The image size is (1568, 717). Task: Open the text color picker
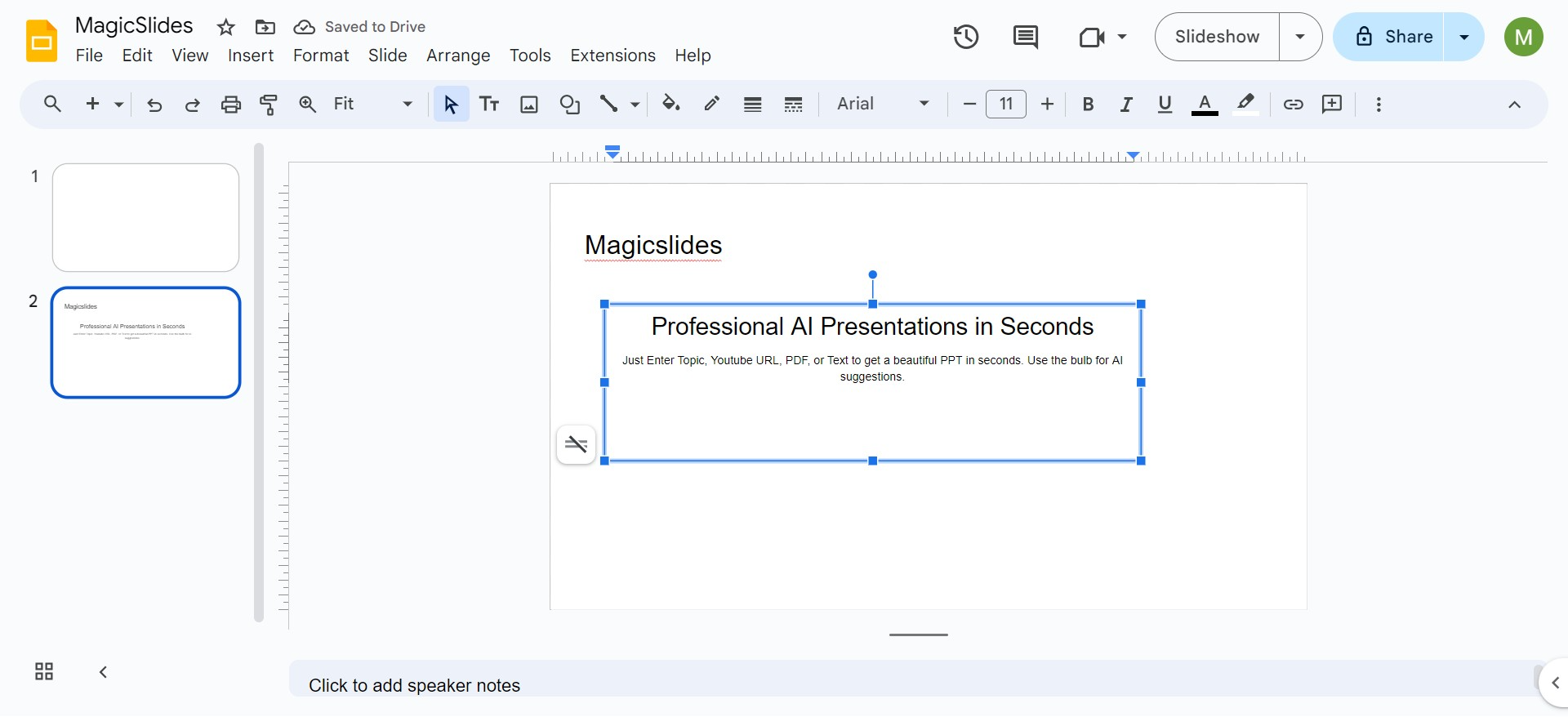[x=1205, y=105]
